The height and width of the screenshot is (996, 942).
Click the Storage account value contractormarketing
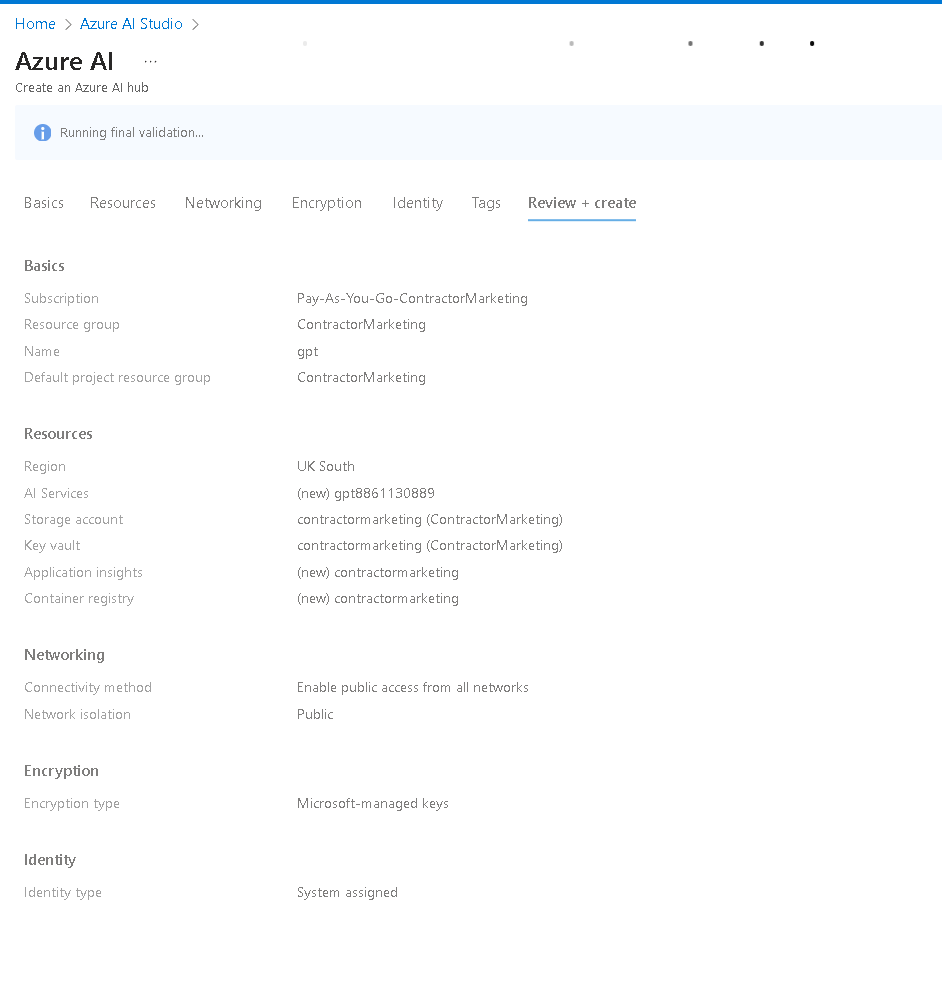[430, 520]
